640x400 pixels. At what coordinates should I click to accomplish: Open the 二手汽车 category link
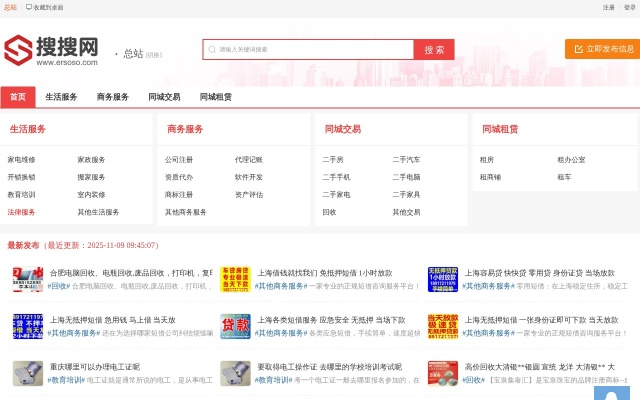[x=406, y=159]
